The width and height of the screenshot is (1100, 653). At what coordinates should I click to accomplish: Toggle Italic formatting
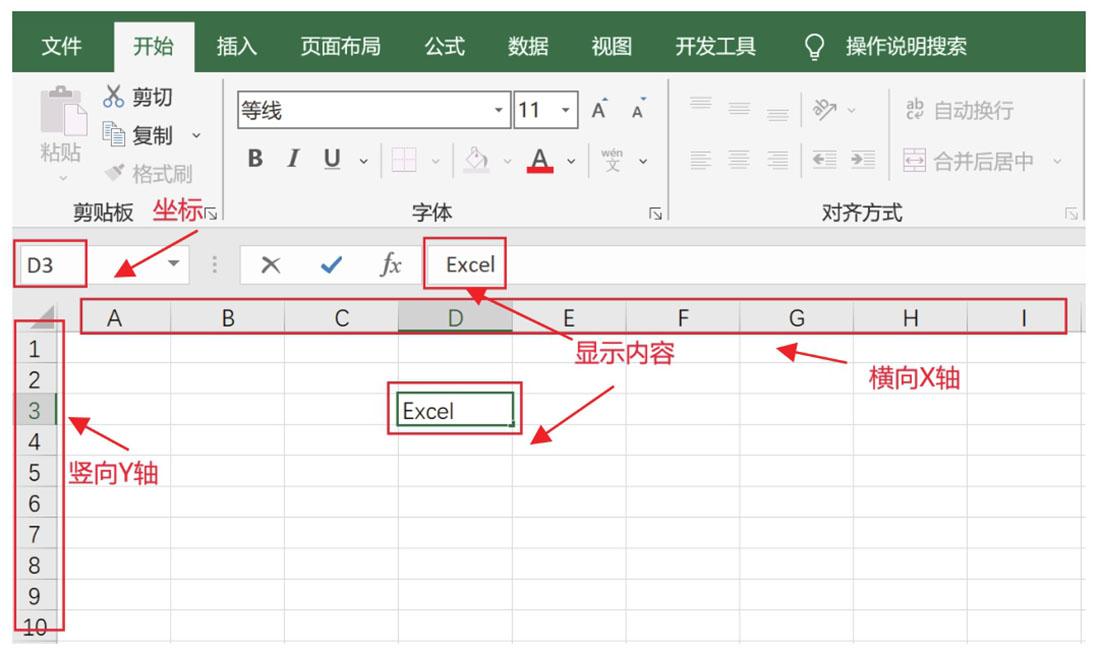[x=293, y=160]
